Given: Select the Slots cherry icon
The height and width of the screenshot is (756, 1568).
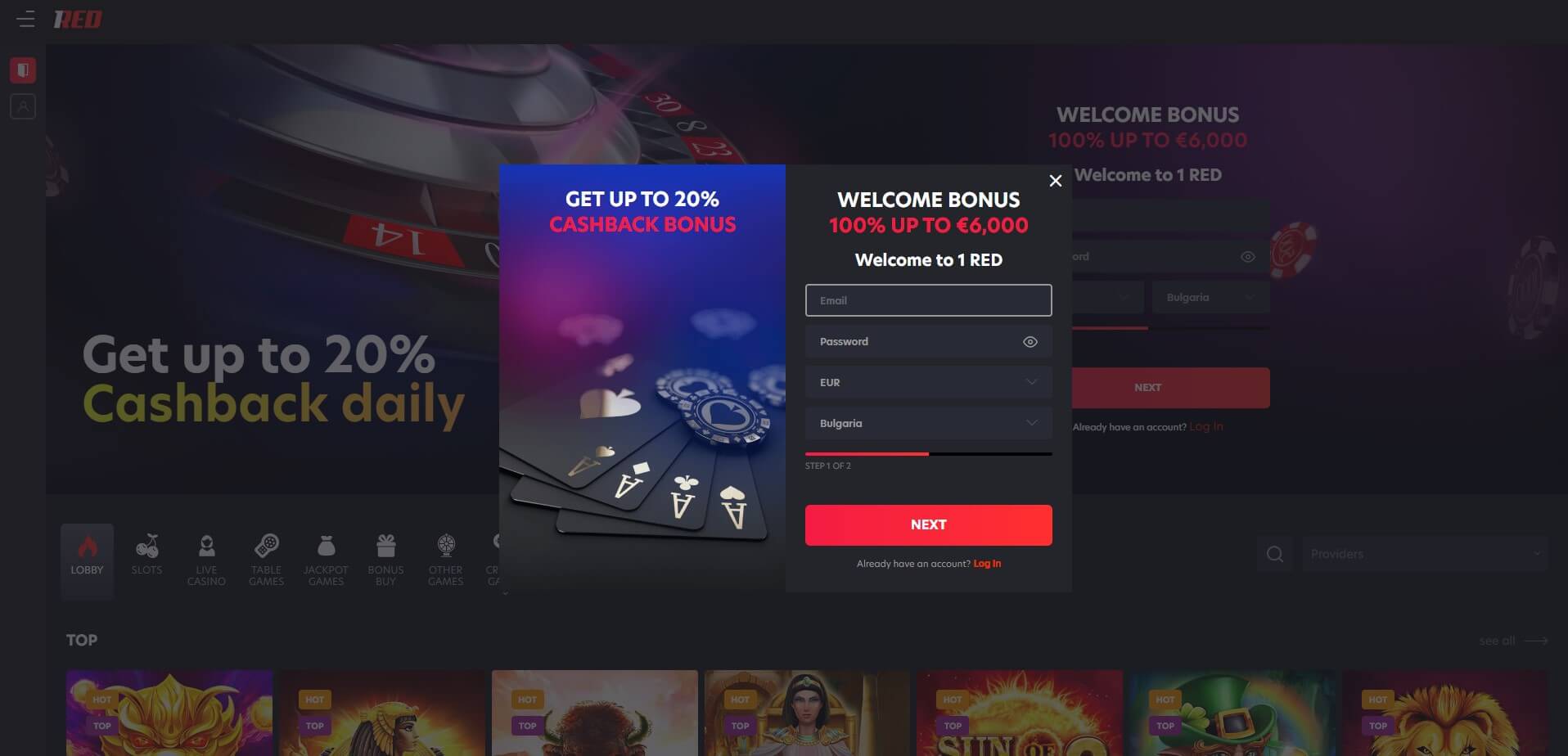Looking at the screenshot, I should [147, 545].
